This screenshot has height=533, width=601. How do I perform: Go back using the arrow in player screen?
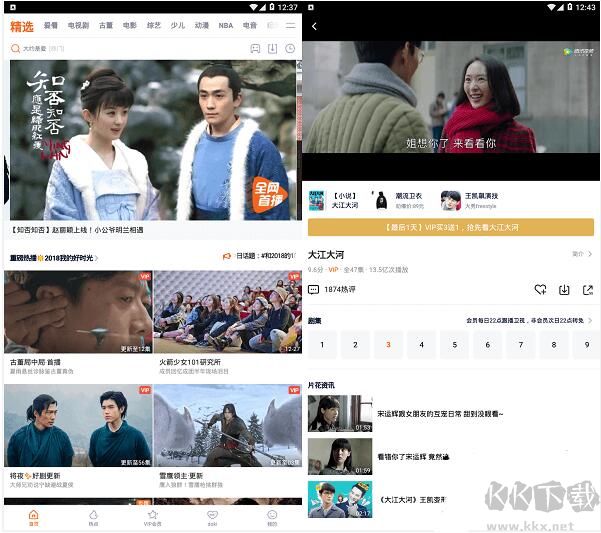(x=314, y=26)
